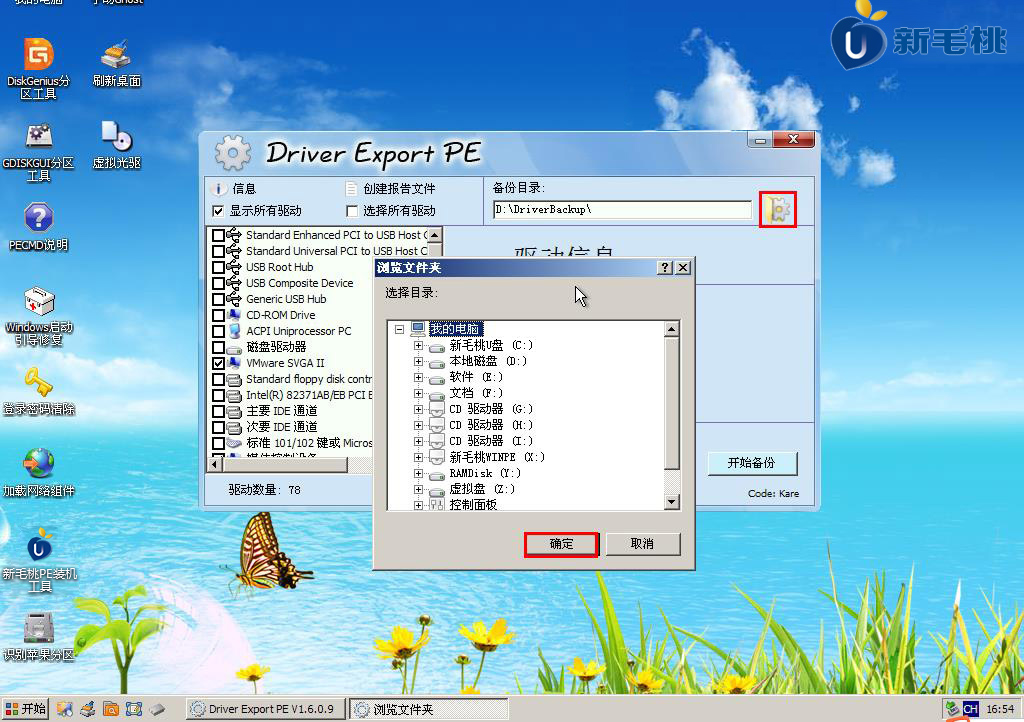1024x722 pixels.
Task: Open the 加载网络组件 globe icon
Action: click(x=39, y=473)
